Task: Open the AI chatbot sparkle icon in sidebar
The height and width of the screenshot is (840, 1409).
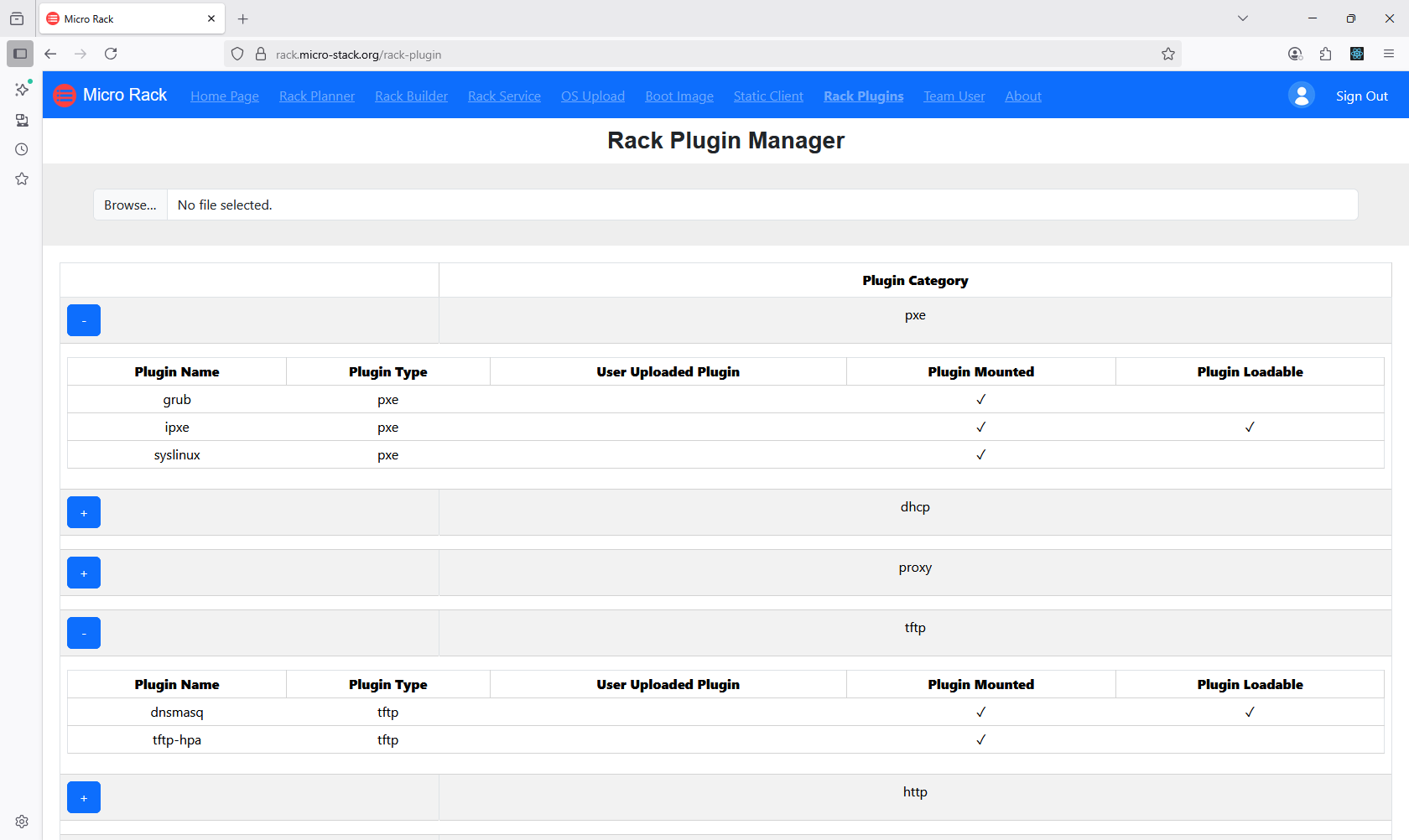Action: [21, 89]
